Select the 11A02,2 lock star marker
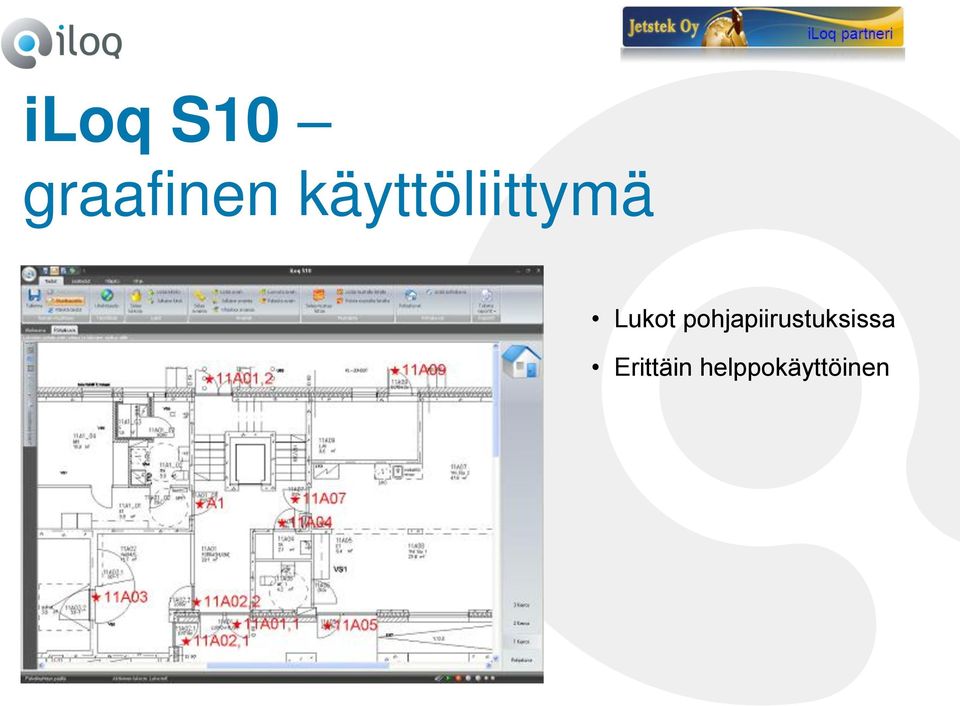 click(x=196, y=603)
